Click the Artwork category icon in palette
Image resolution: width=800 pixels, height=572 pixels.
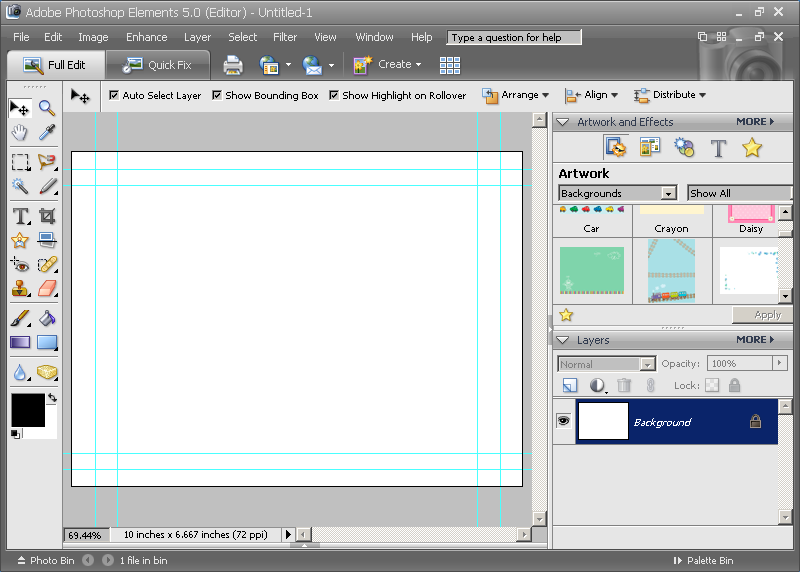click(x=616, y=148)
